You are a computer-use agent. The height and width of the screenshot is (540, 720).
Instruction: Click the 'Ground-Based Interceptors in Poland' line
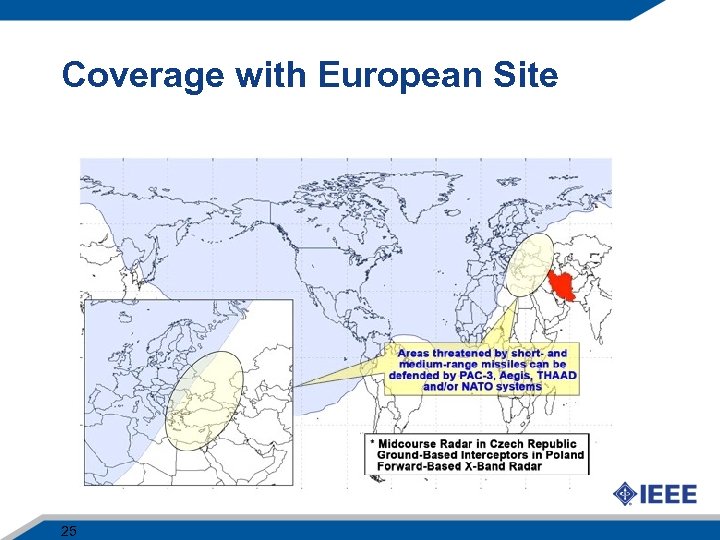click(480, 455)
